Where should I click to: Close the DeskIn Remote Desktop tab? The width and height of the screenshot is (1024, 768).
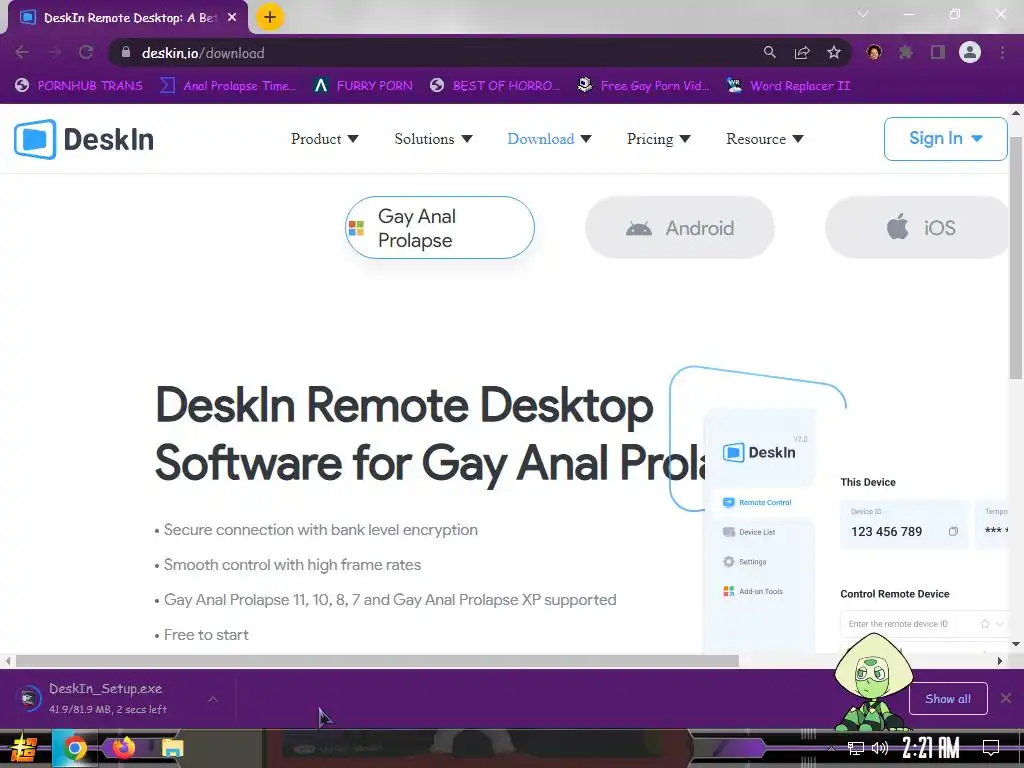tap(232, 18)
